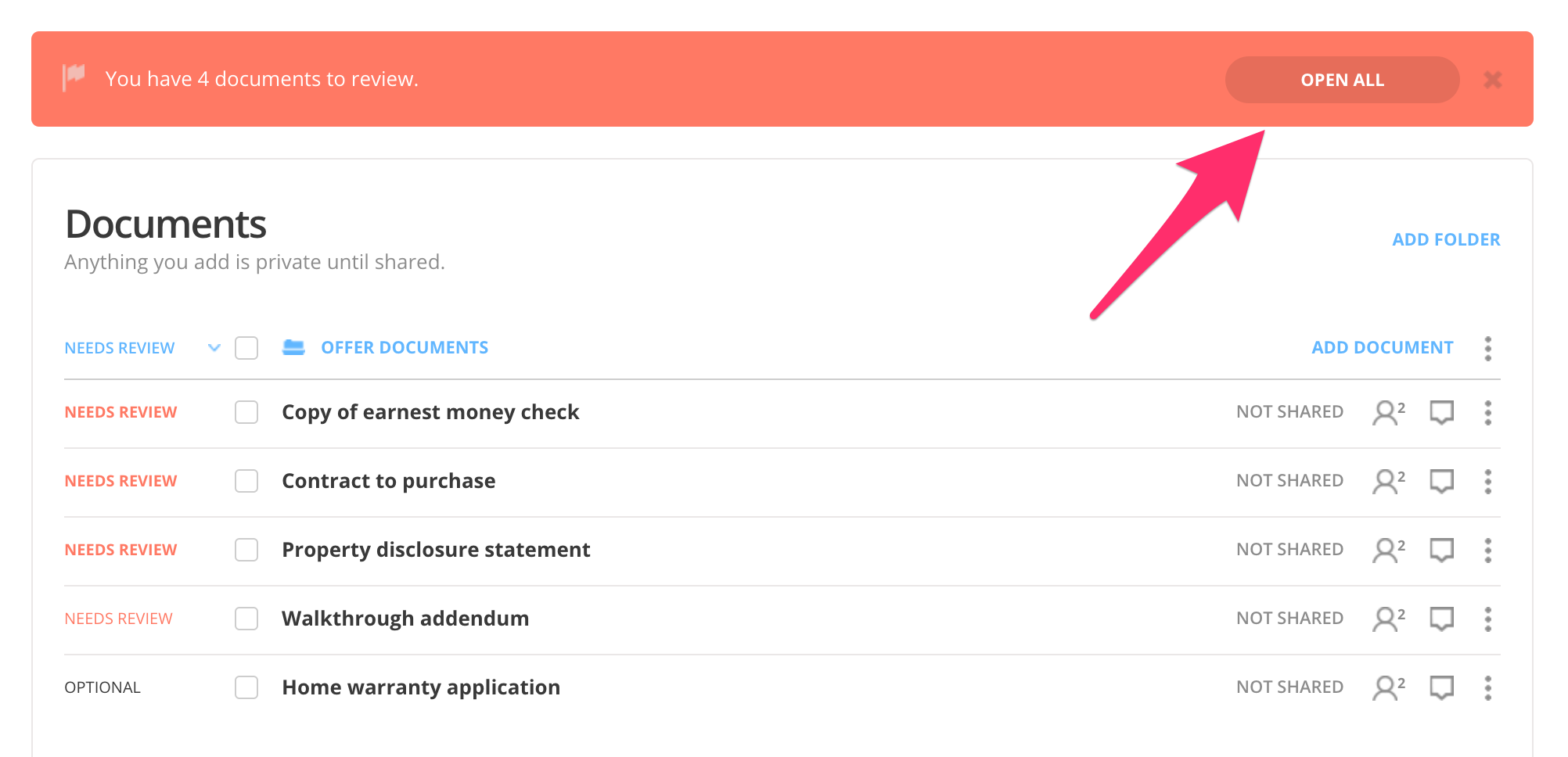Image resolution: width=1568 pixels, height=757 pixels.
Task: Dismiss the review notification banner
Action: [x=1492, y=80]
